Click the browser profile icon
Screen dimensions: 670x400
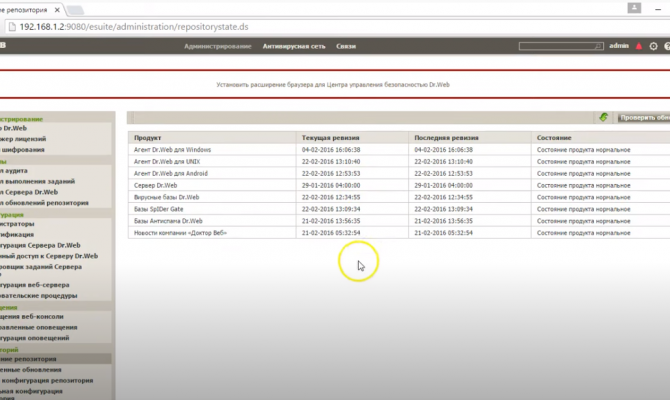point(634,8)
